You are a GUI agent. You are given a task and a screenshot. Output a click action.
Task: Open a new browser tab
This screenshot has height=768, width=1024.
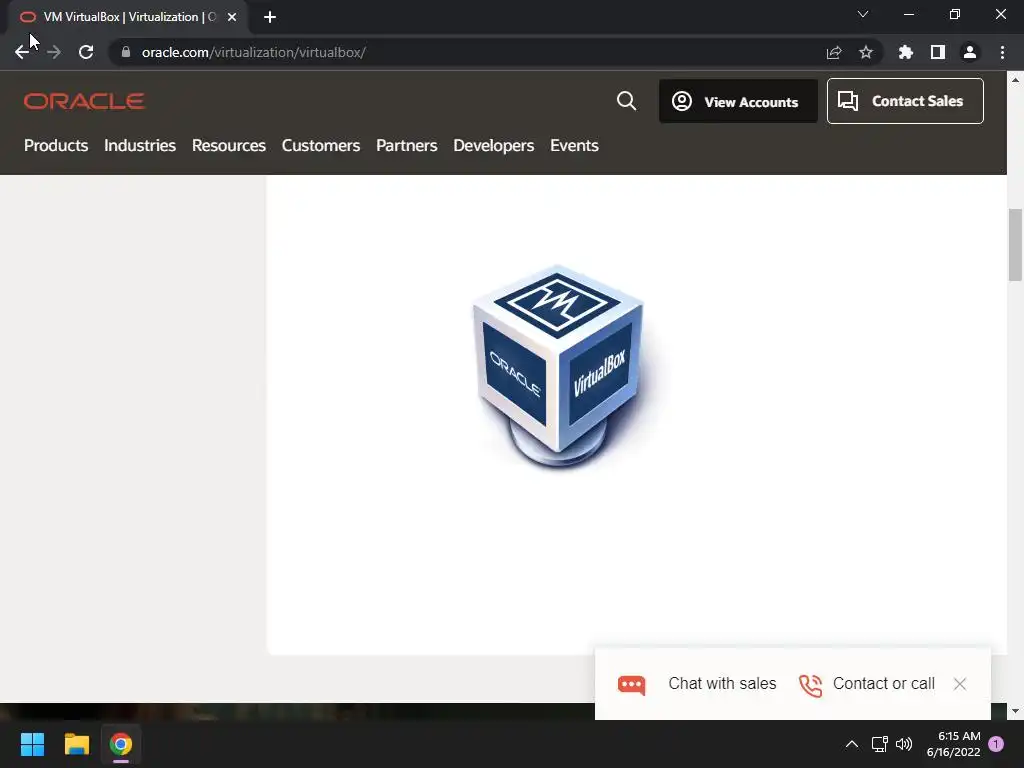(270, 17)
